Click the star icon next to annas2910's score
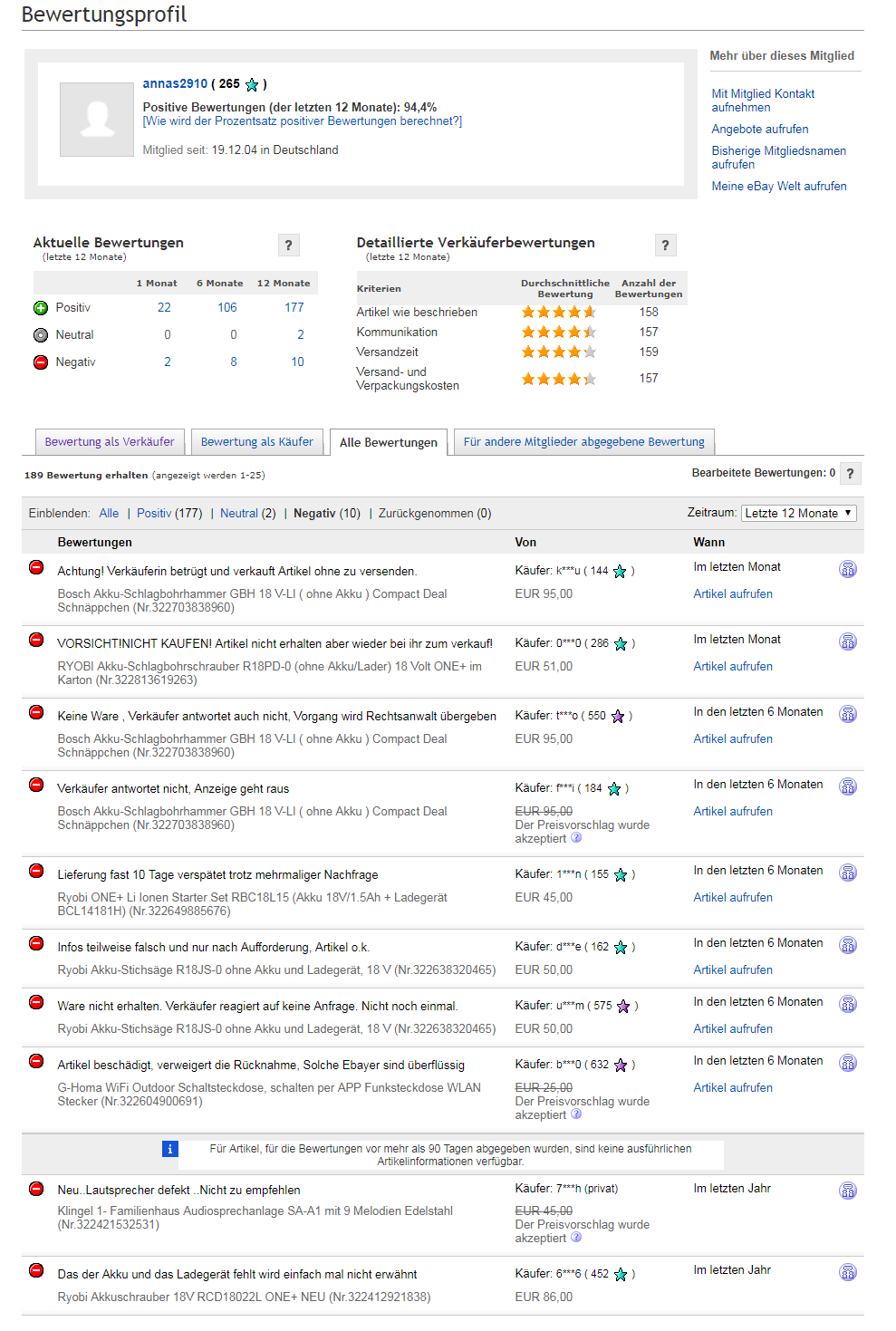896x1331 pixels. (x=252, y=84)
